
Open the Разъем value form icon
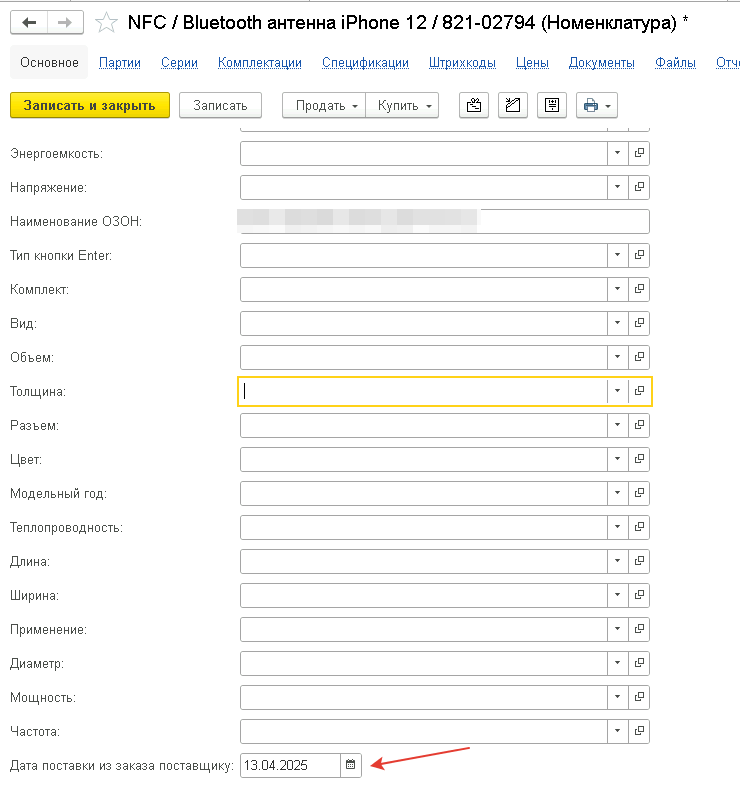point(639,425)
